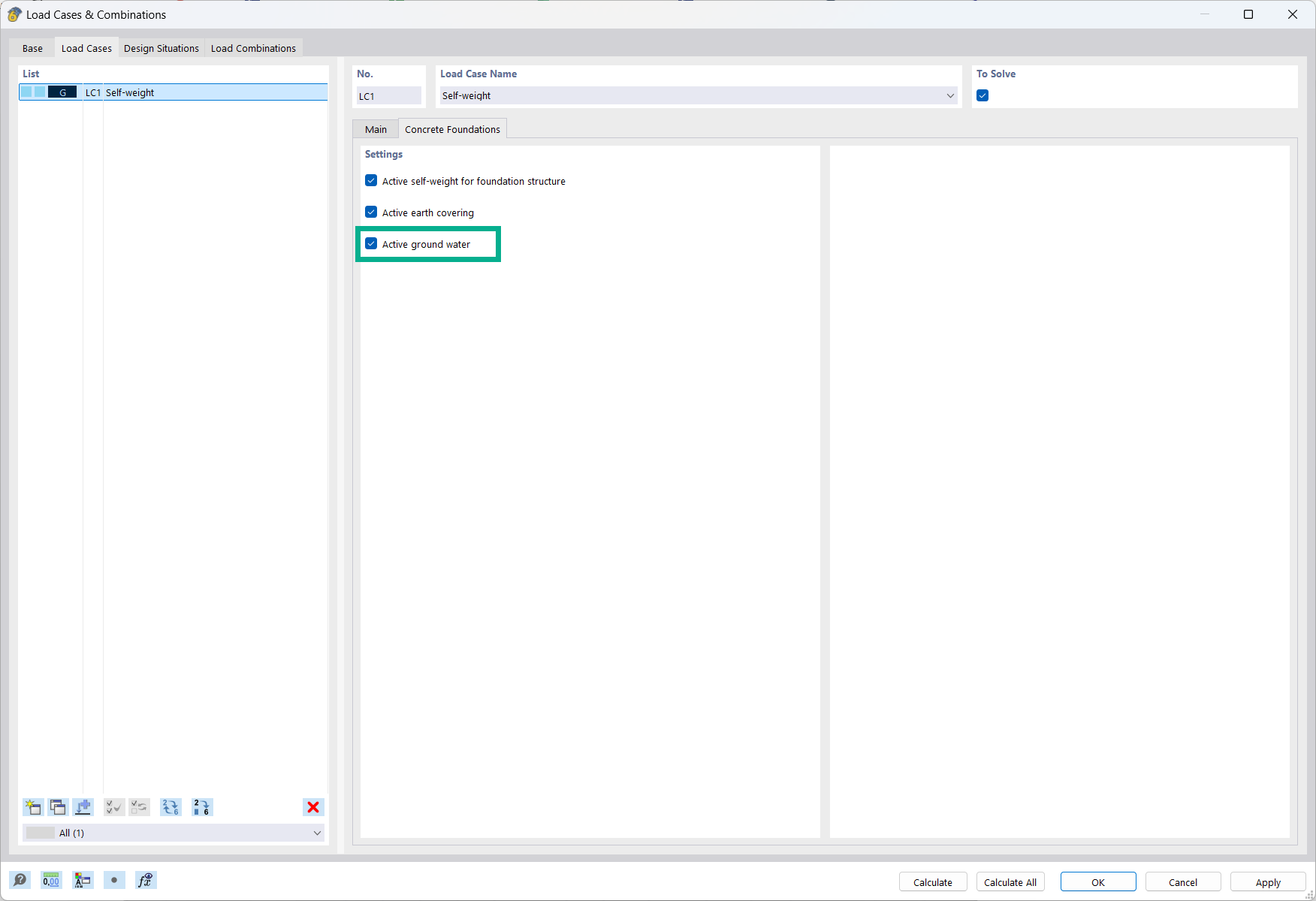Open the Design Situations tab
The image size is (1316, 901).
(161, 48)
